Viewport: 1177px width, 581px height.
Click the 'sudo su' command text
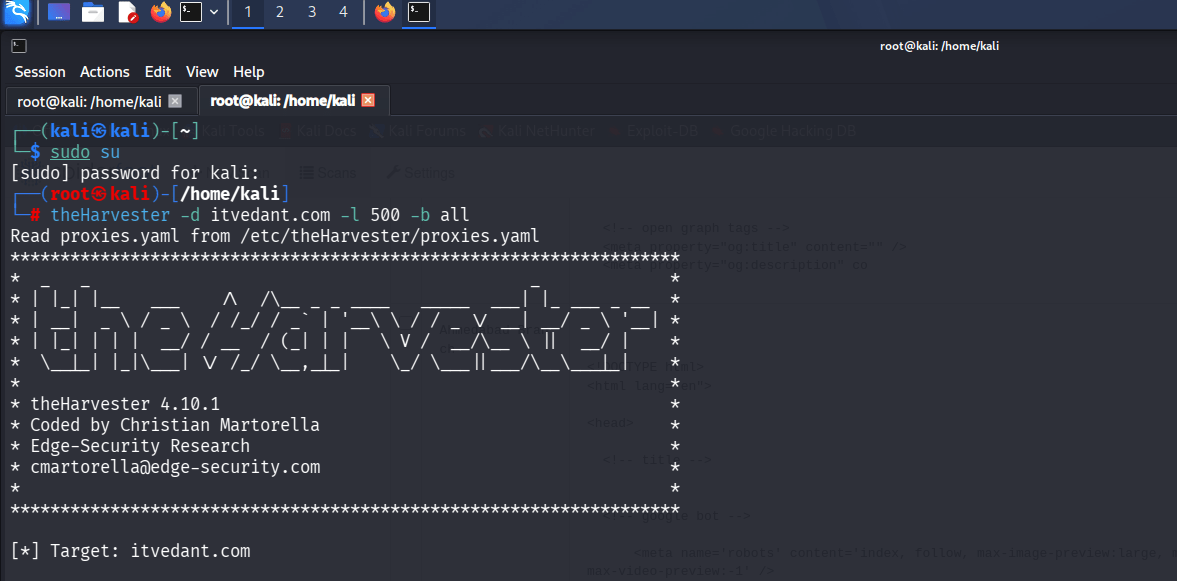pyautogui.click(x=85, y=152)
